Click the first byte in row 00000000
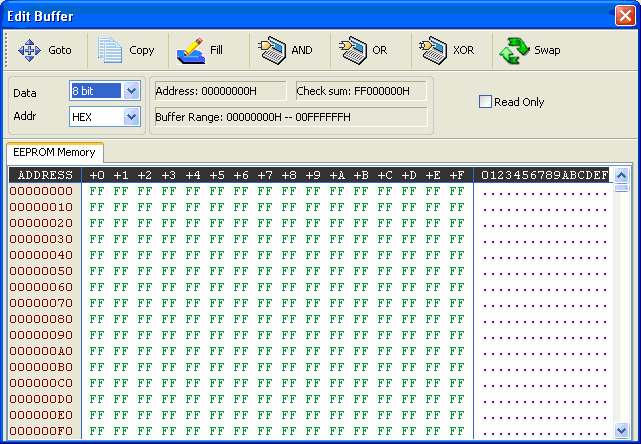Image resolution: width=641 pixels, height=444 pixels. pos(96,191)
